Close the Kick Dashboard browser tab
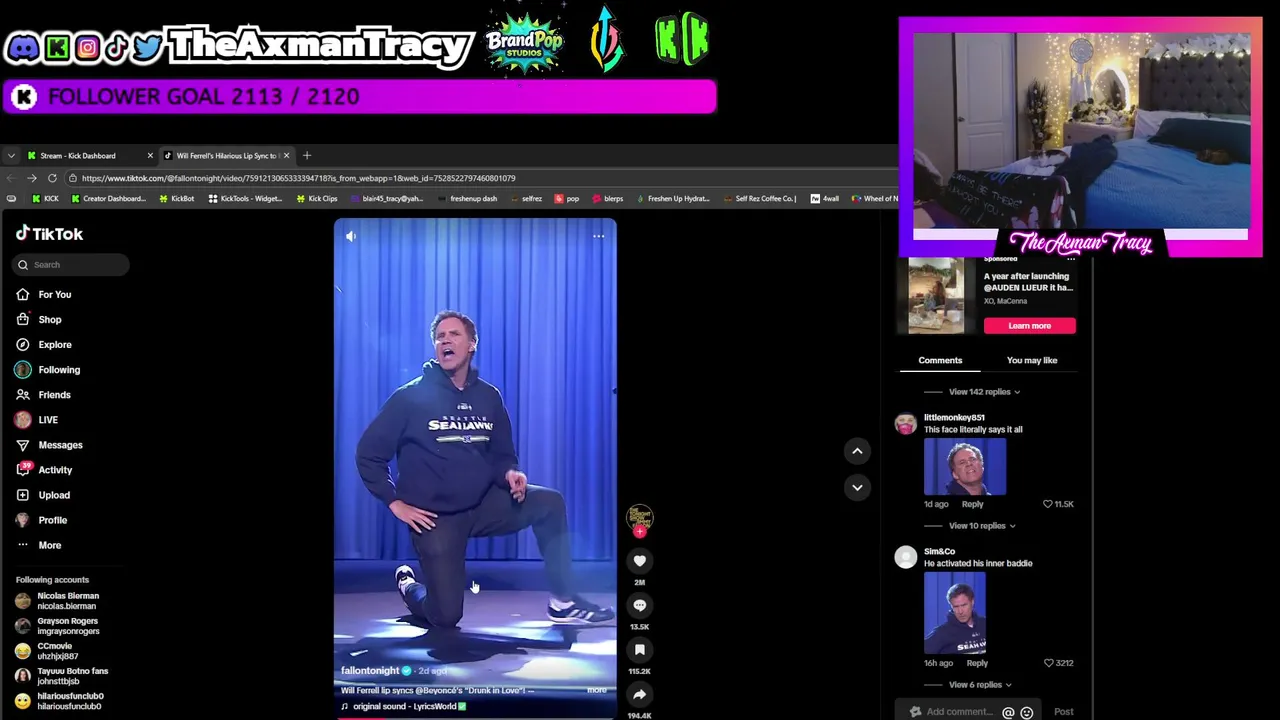 point(150,156)
